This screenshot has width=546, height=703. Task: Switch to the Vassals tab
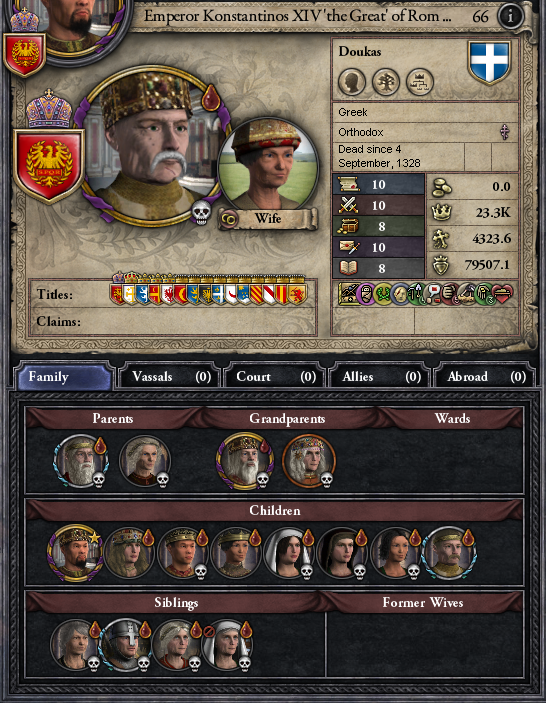(170, 377)
